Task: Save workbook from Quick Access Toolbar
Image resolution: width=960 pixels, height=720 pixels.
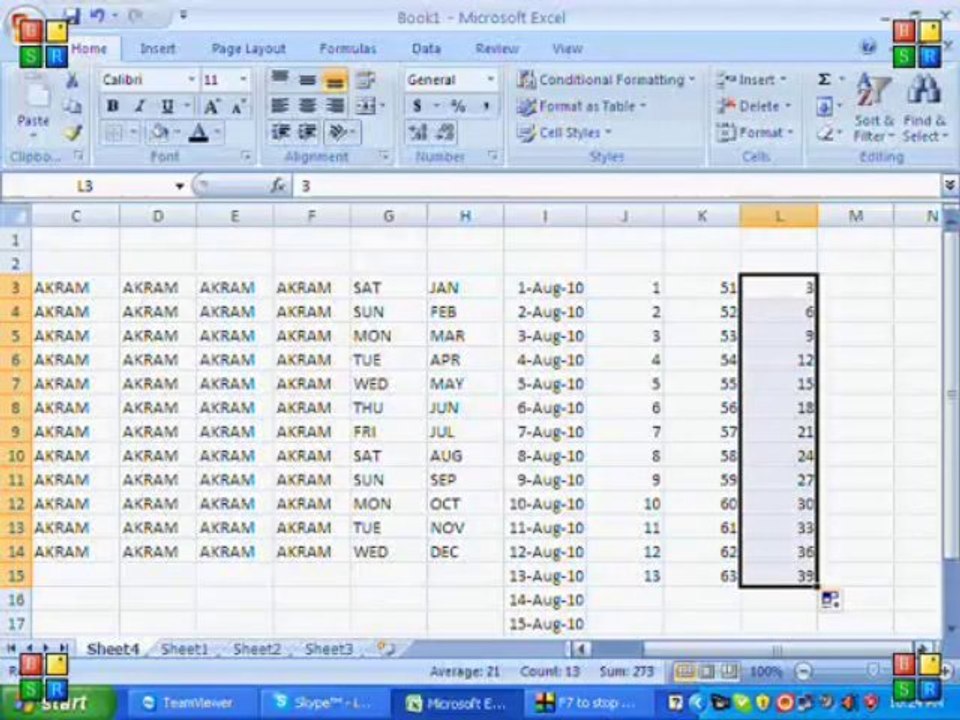Action: pos(72,17)
